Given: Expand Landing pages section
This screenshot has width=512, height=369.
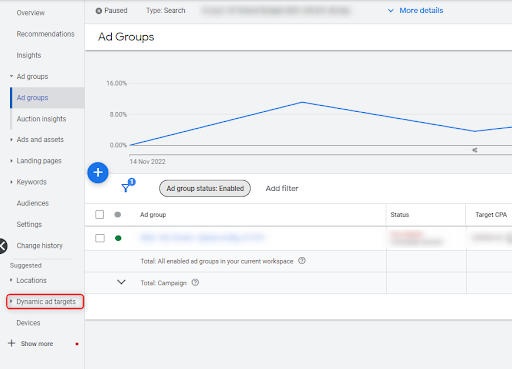Looking at the screenshot, I should (11, 161).
